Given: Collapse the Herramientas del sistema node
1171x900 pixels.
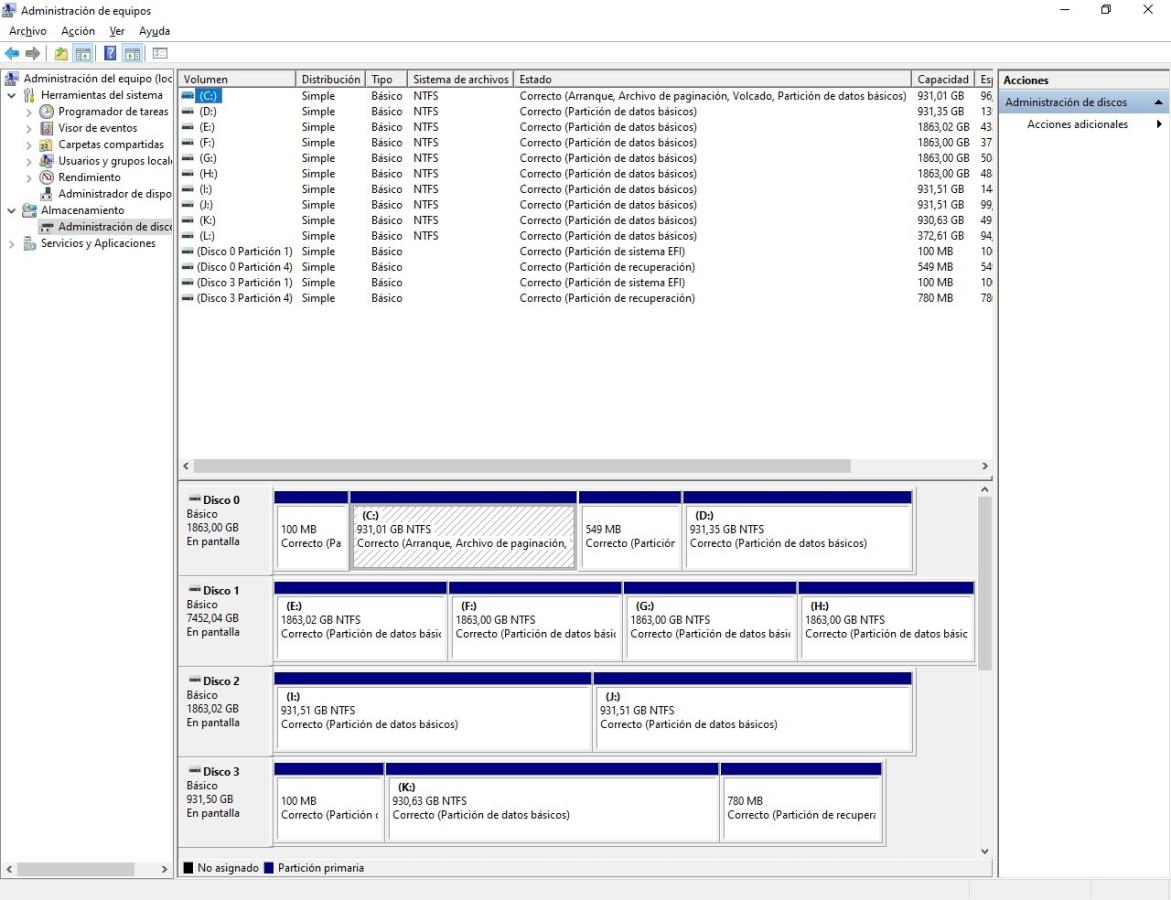Looking at the screenshot, I should 12,95.
